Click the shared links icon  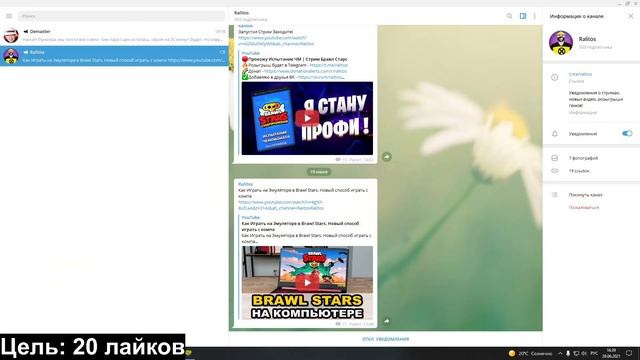coord(555,171)
